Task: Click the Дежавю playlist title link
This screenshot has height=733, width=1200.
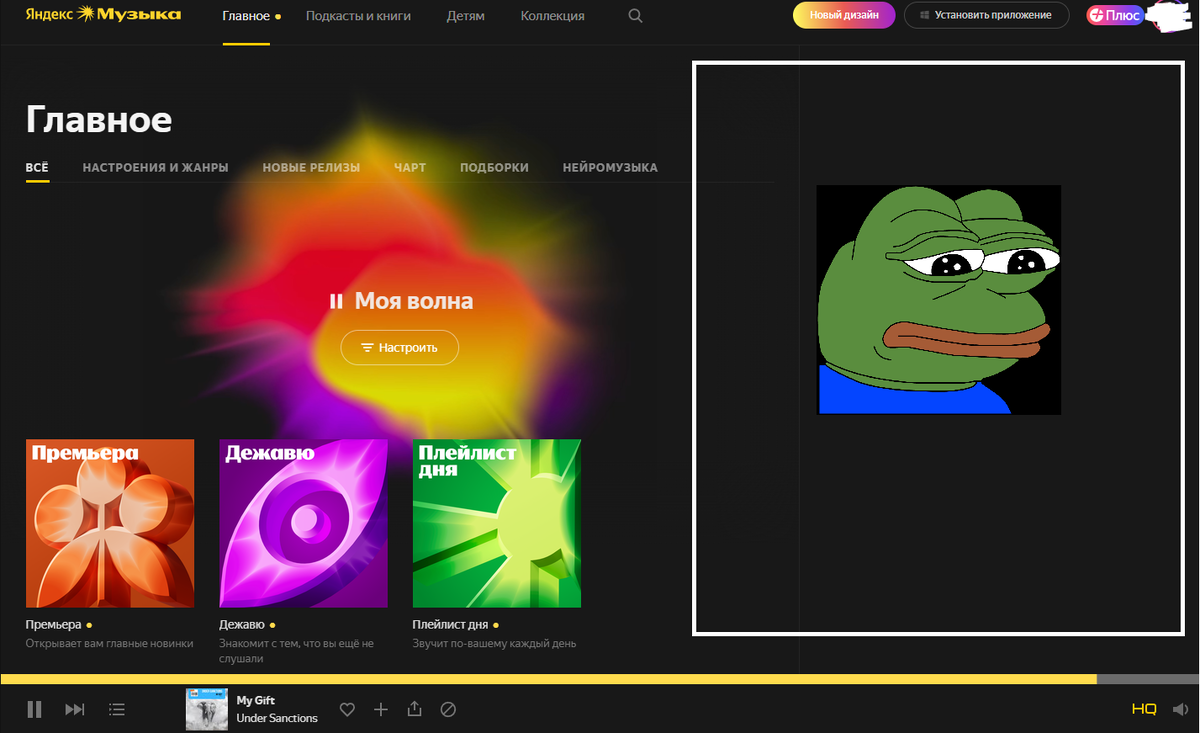Action: [241, 625]
